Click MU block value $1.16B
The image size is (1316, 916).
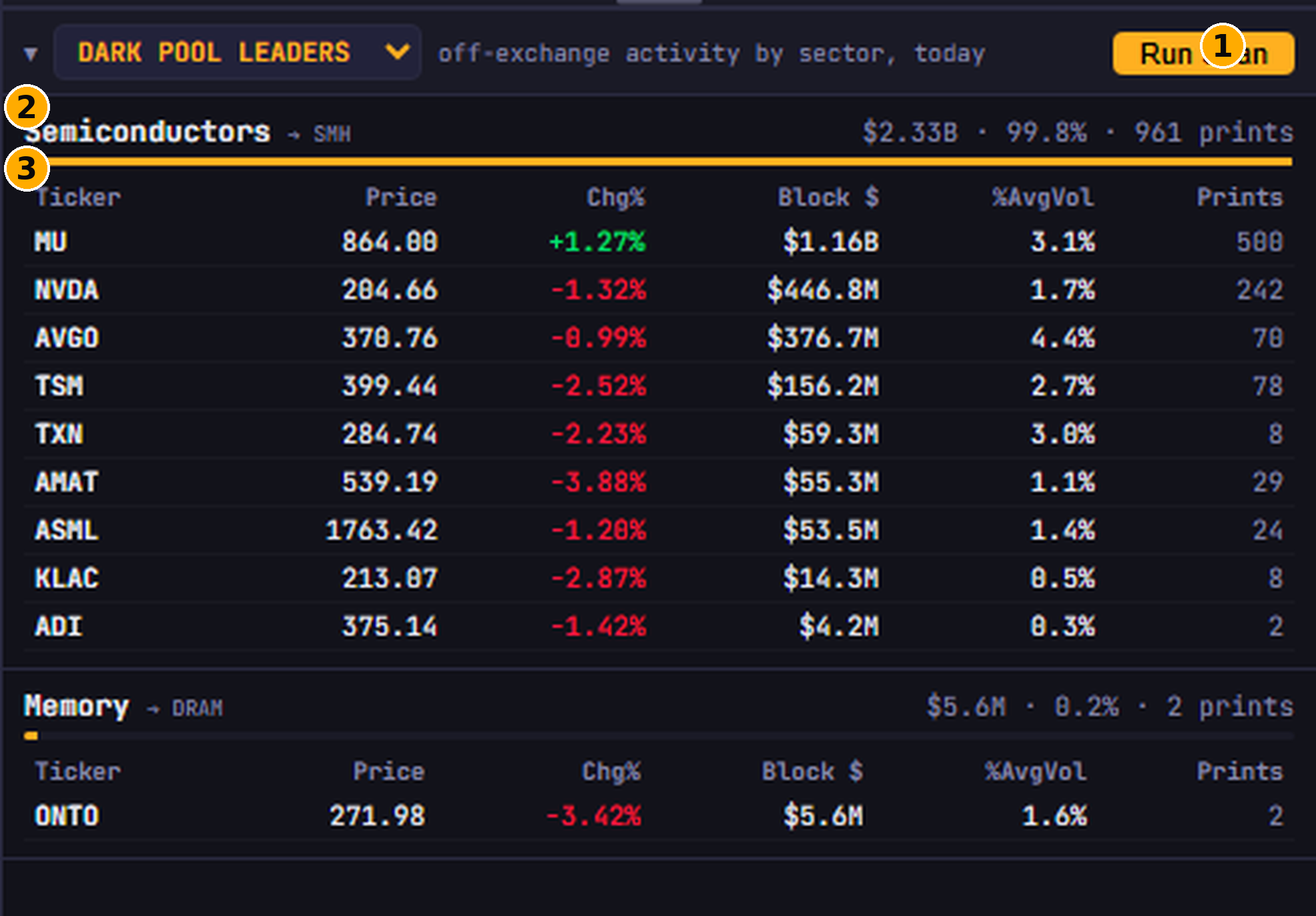tap(832, 242)
